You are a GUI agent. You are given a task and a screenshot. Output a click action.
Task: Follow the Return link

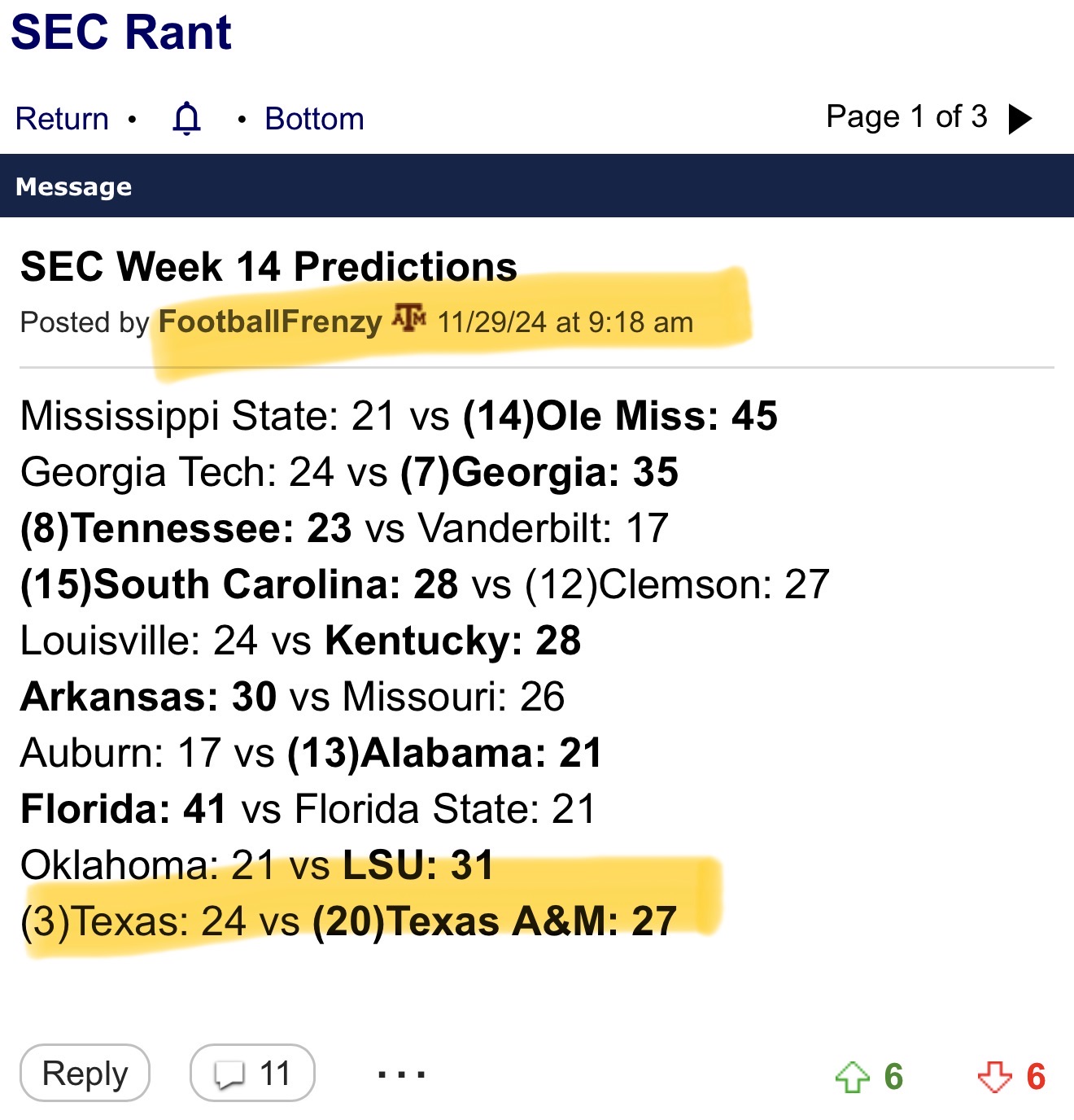[x=62, y=119]
